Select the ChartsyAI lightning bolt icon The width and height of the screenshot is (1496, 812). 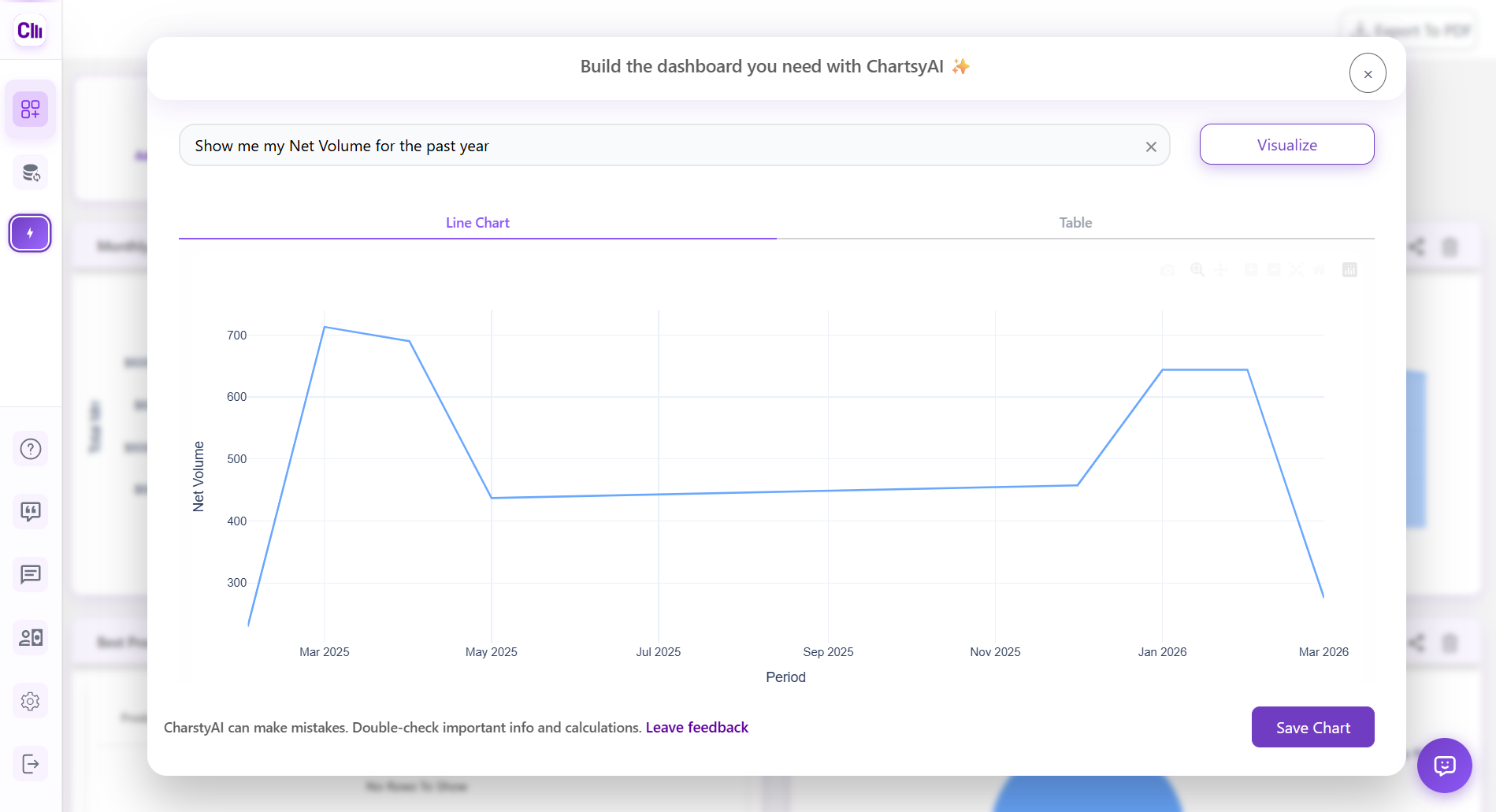30,233
